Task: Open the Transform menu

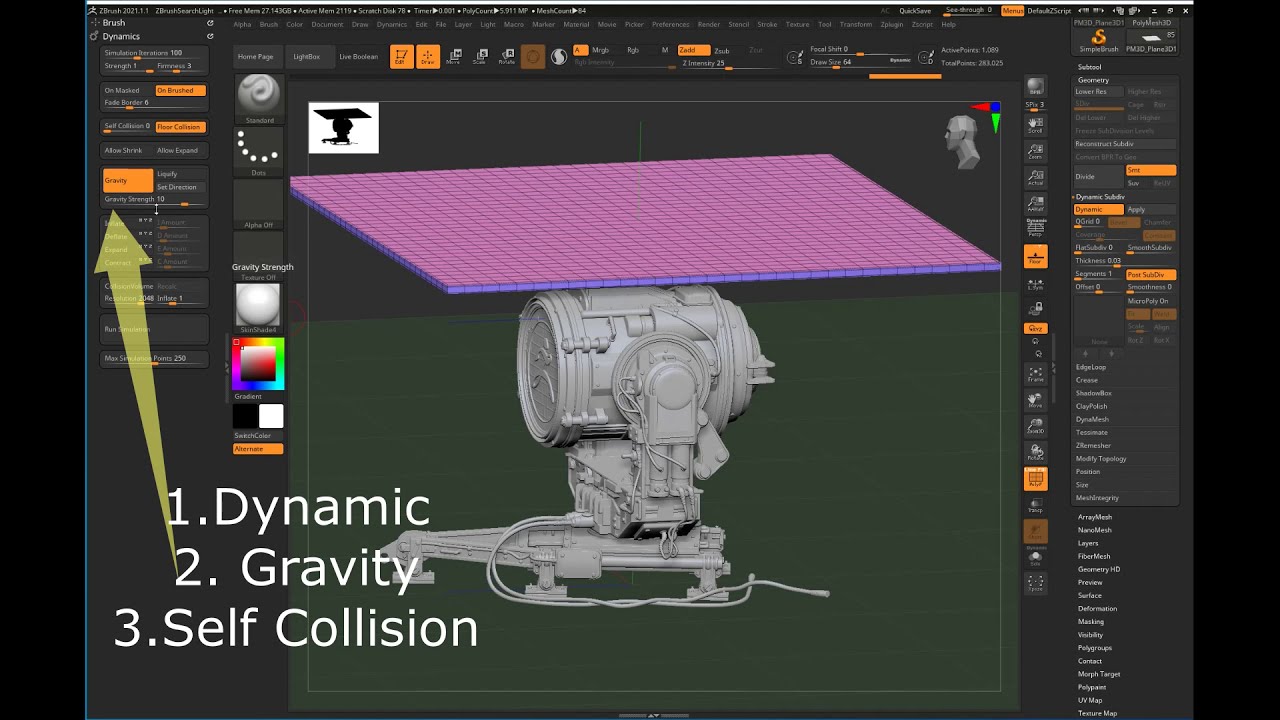Action: coord(856,24)
